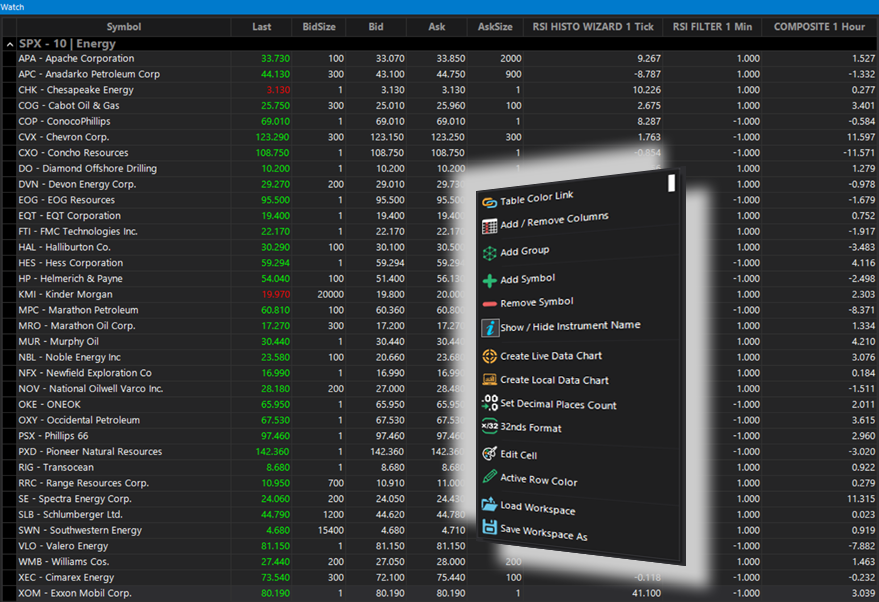Click the Watch window title
This screenshot has height=602, width=879.
click(x=12, y=7)
